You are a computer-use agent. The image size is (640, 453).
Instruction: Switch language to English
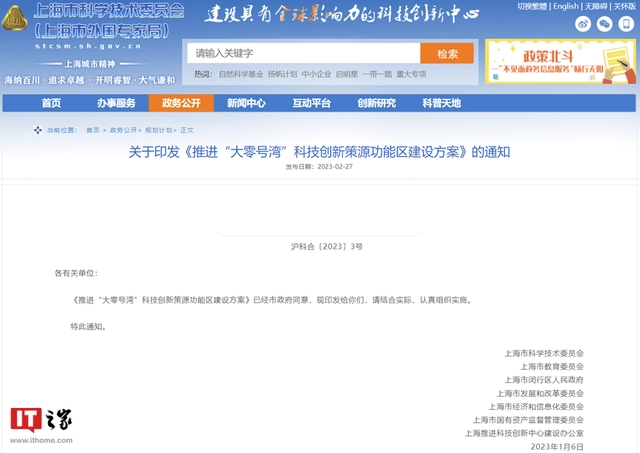click(x=565, y=6)
